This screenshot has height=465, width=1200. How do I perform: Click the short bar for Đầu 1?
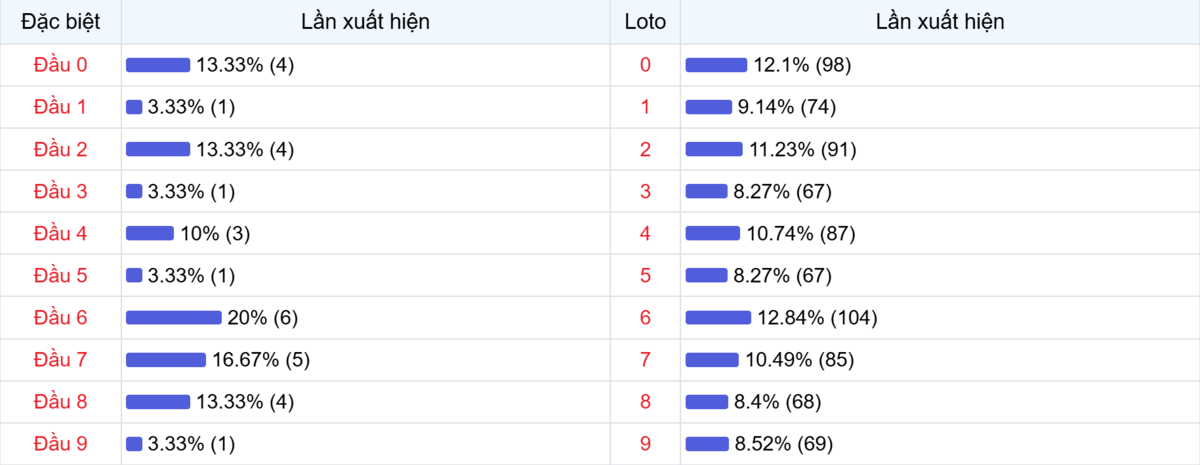(134, 107)
